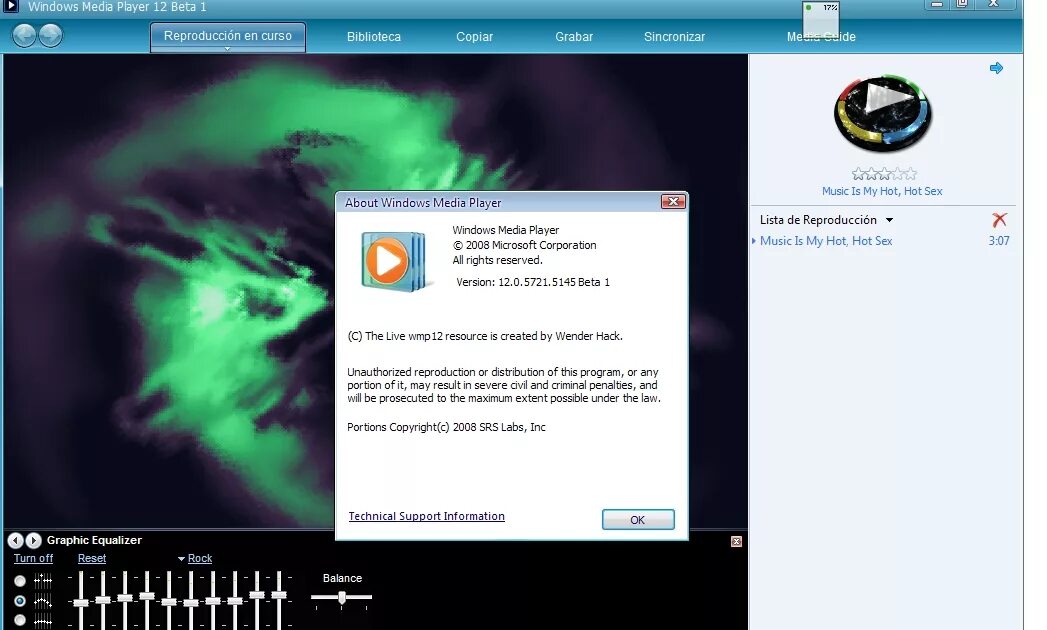Viewport: 1047px width, 630px height.
Task: Rate the song using the star rating
Action: coord(883,173)
